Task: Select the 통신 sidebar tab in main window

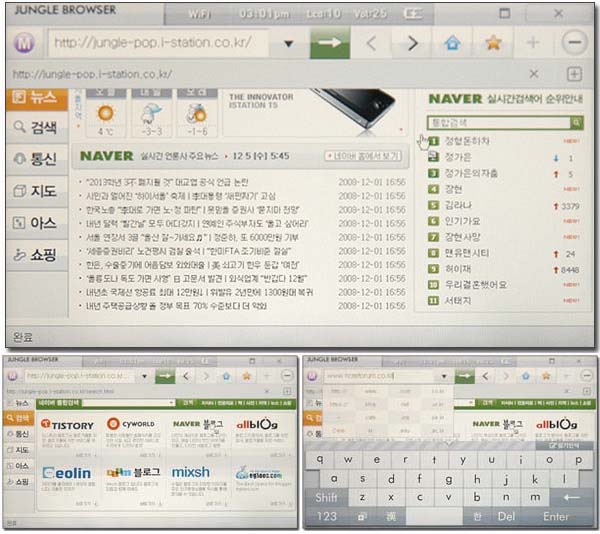Action: click(x=37, y=159)
